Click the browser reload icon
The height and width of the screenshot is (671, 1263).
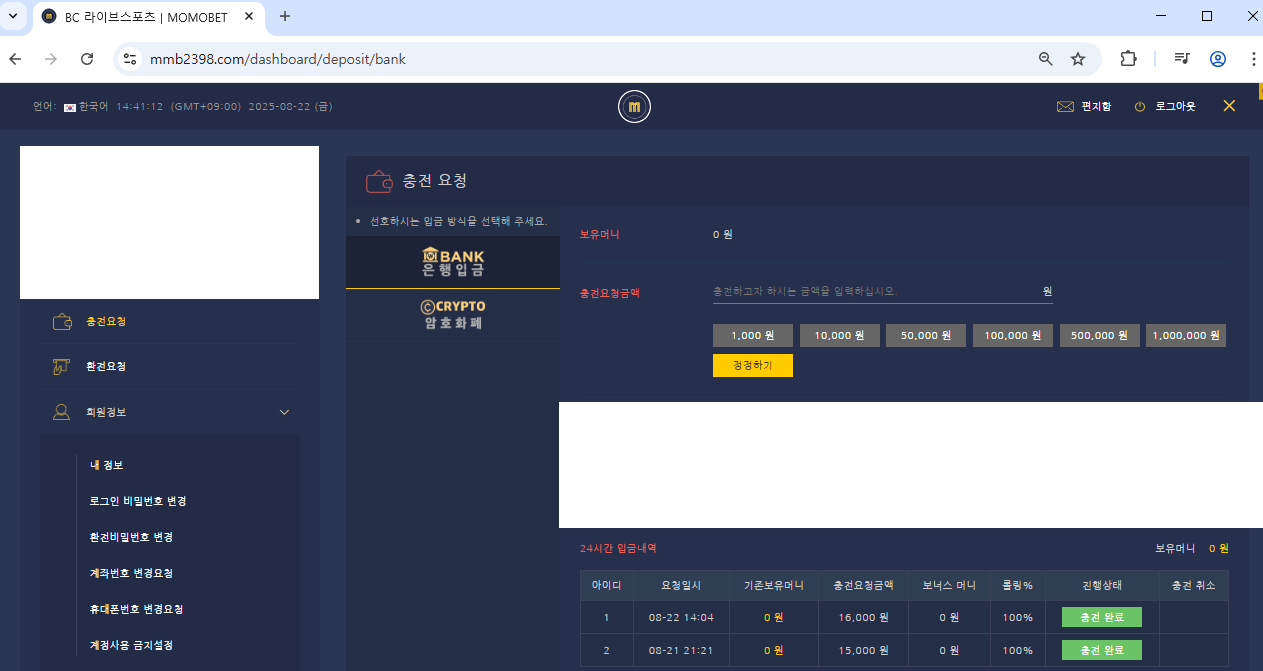pyautogui.click(x=87, y=59)
